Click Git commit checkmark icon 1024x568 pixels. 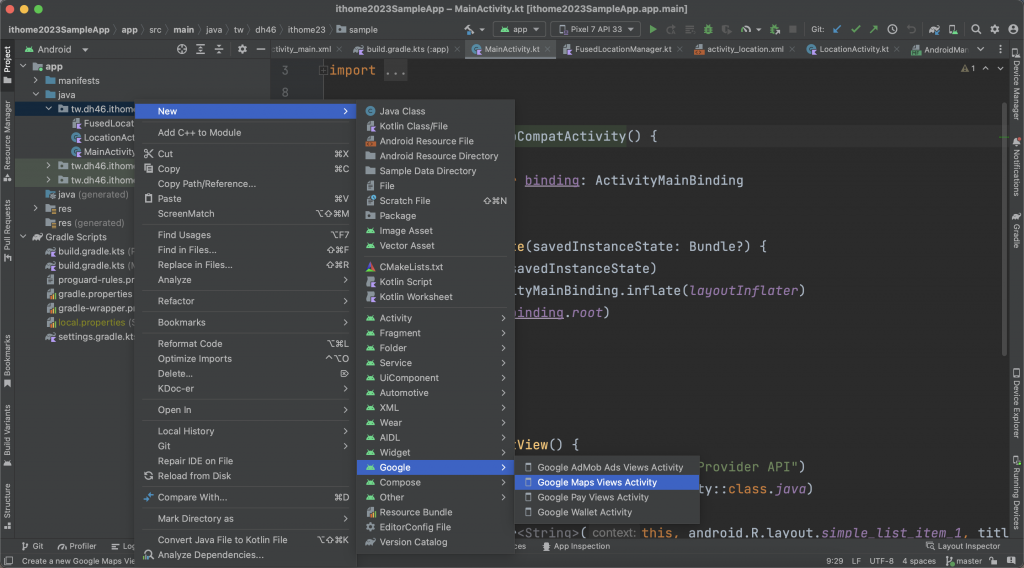click(856, 29)
